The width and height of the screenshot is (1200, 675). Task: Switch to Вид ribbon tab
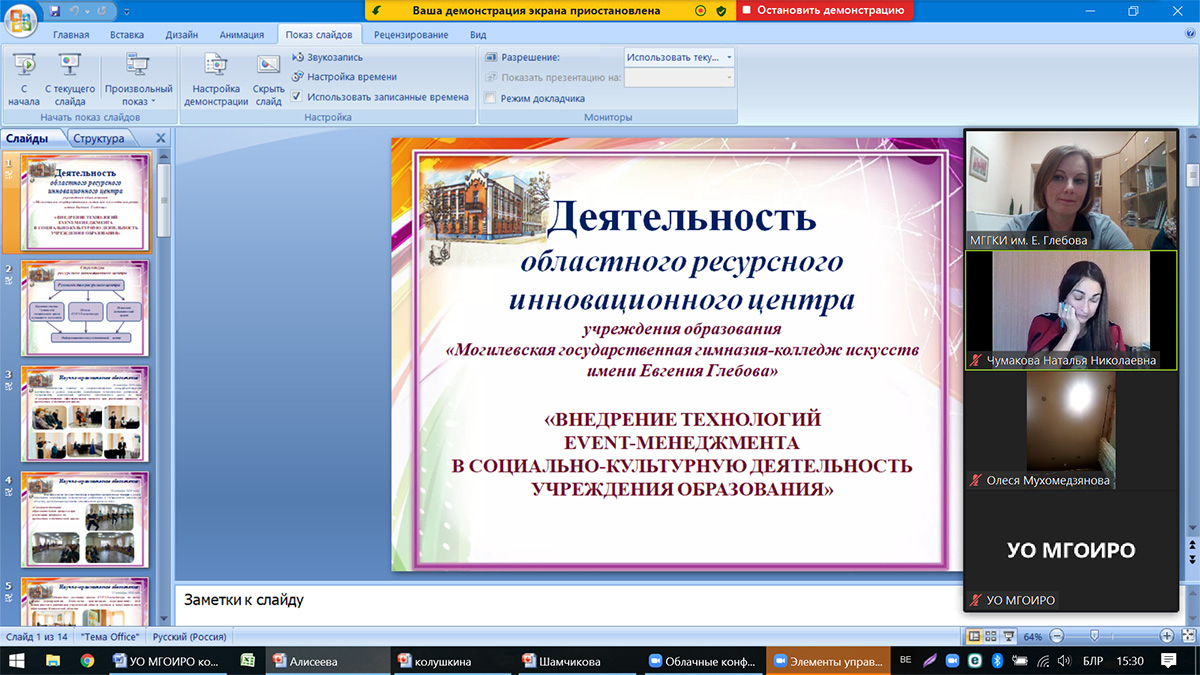[478, 34]
